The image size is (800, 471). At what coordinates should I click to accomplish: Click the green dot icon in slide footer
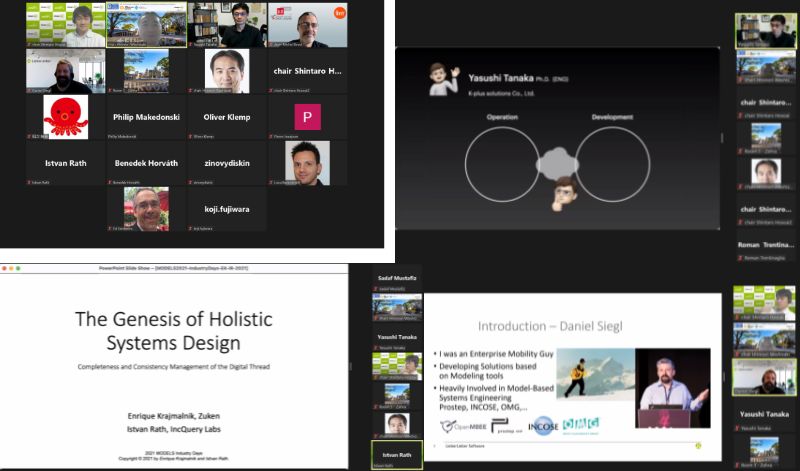(x=698, y=445)
